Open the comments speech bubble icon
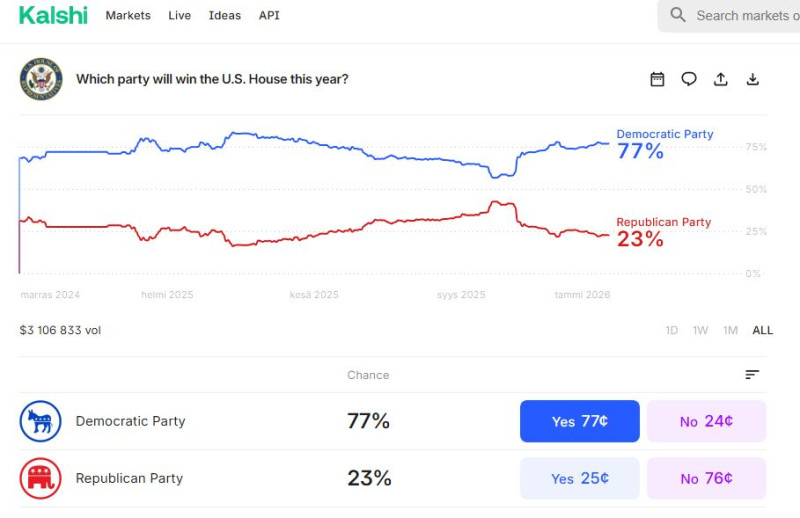The width and height of the screenshot is (800, 518). [689, 79]
